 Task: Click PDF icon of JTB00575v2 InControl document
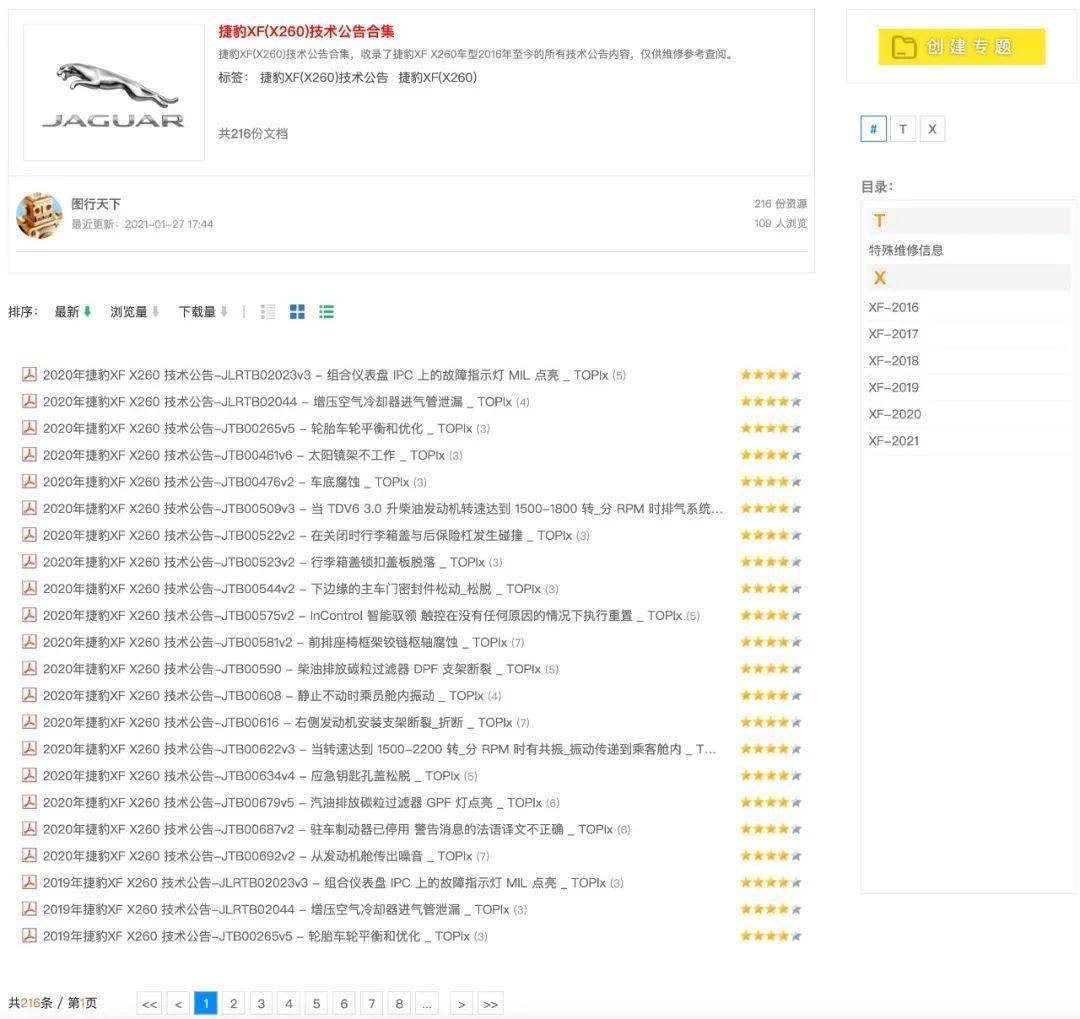coord(29,615)
